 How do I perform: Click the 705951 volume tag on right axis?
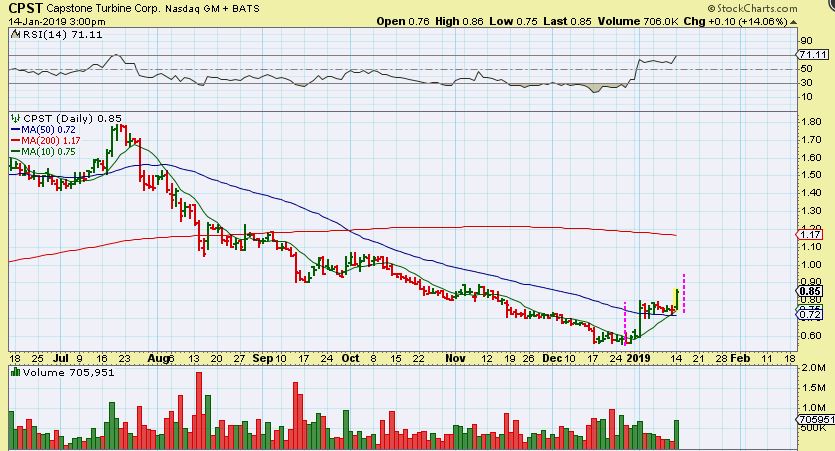(815, 420)
